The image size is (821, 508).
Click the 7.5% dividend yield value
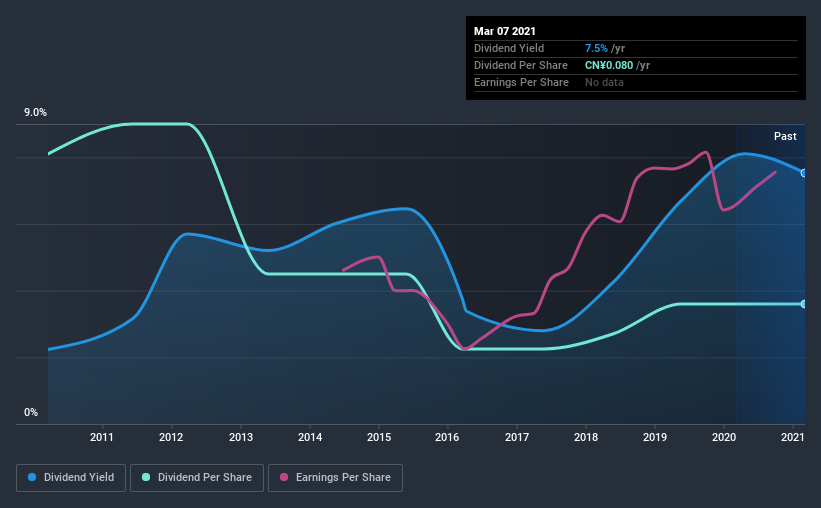(x=596, y=48)
